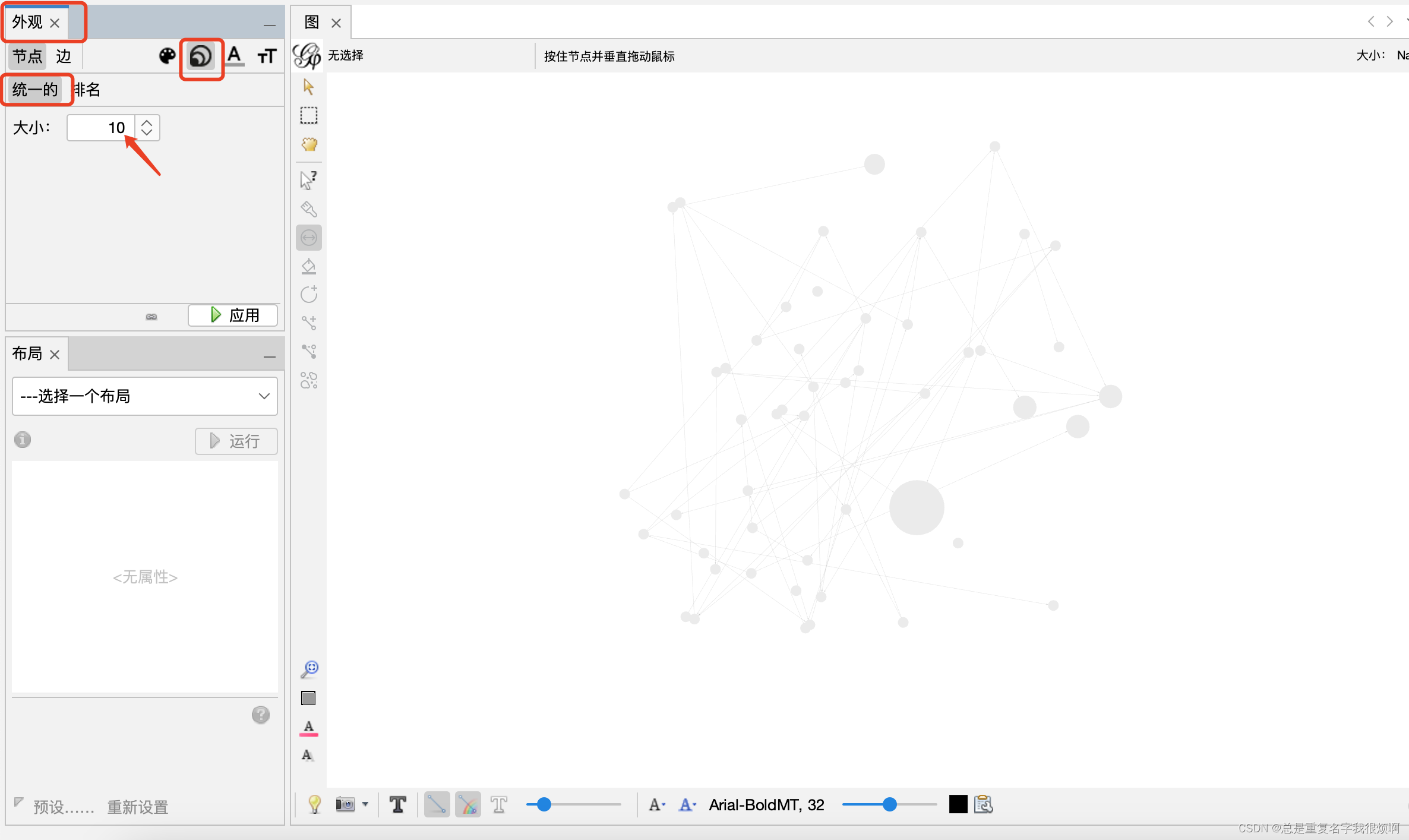
Task: Select the node color palette icon
Action: coord(167,56)
